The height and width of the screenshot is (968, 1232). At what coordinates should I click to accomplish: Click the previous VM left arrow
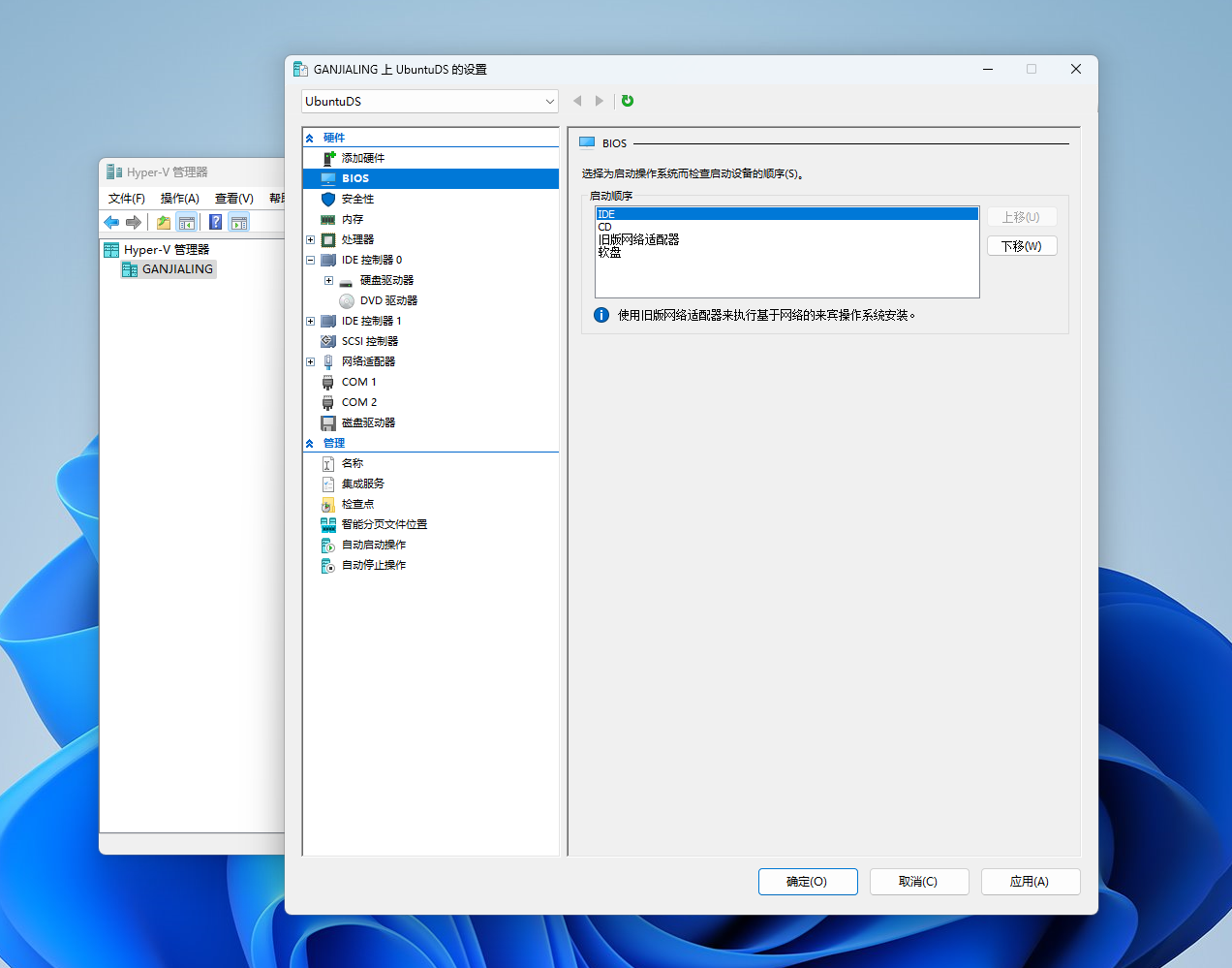[578, 101]
